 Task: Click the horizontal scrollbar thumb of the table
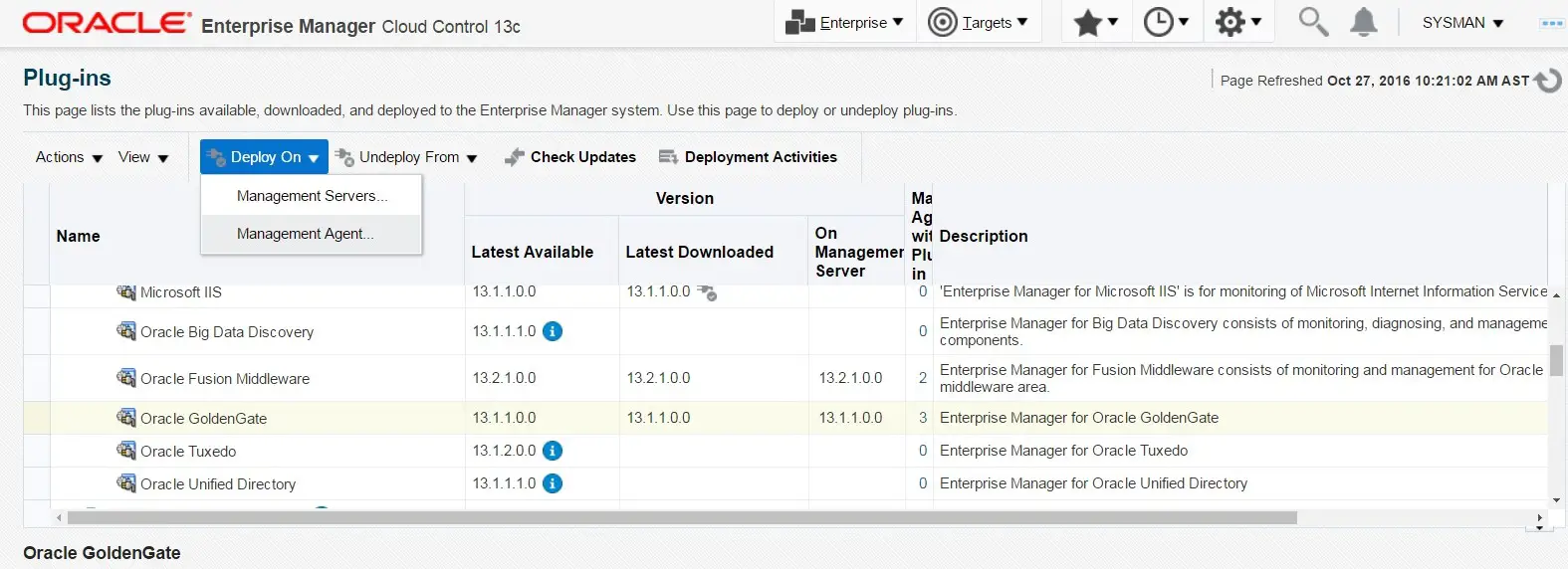[x=682, y=517]
